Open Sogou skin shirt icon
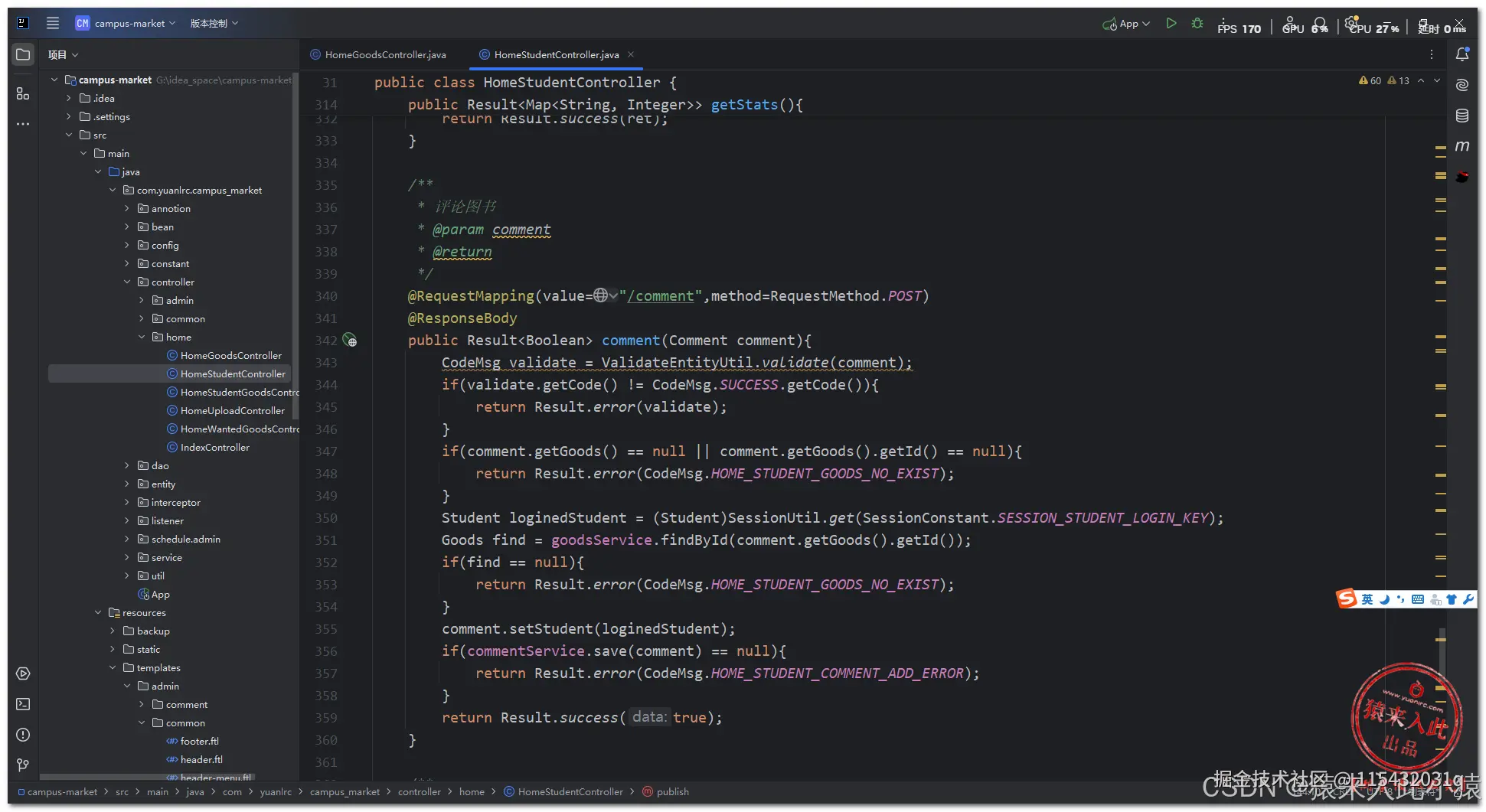The height and width of the screenshot is (812, 1486). click(x=1452, y=599)
